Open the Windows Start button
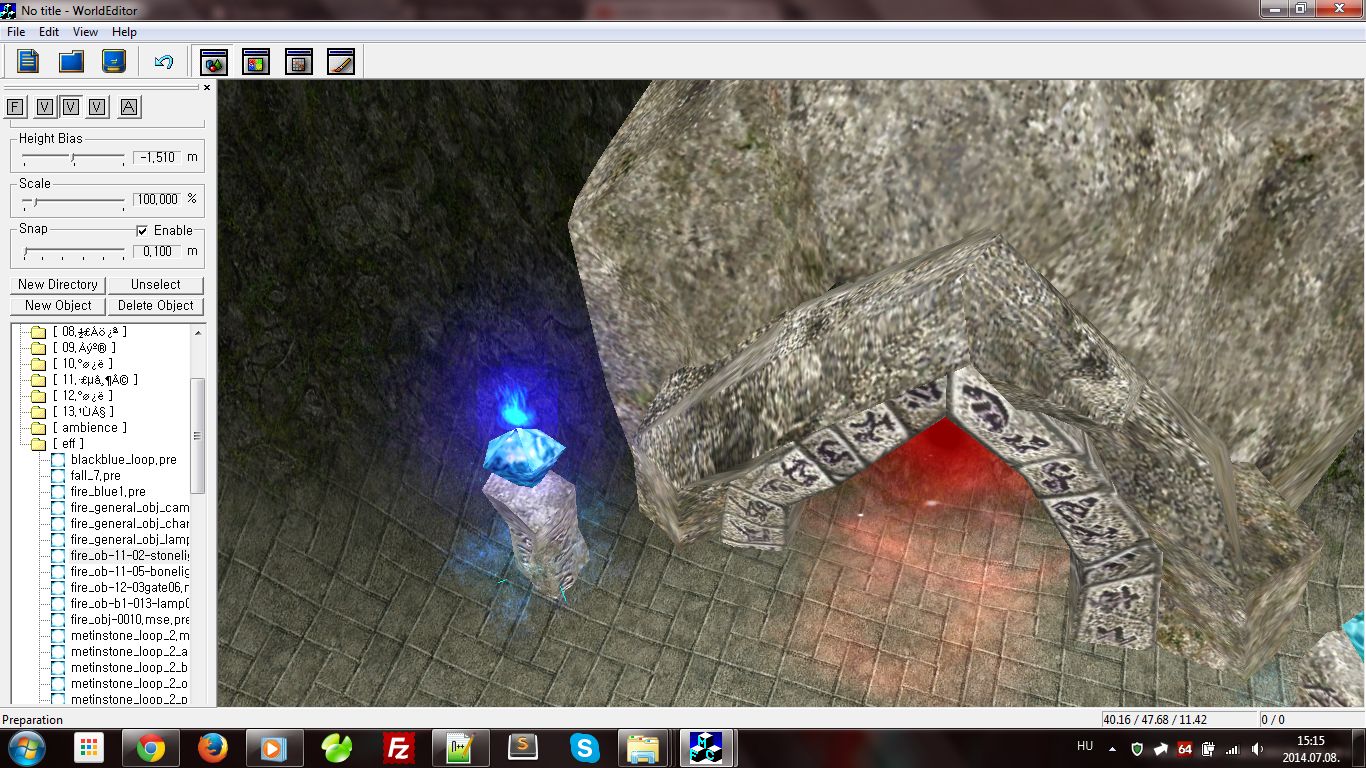1366x768 pixels. (26, 748)
